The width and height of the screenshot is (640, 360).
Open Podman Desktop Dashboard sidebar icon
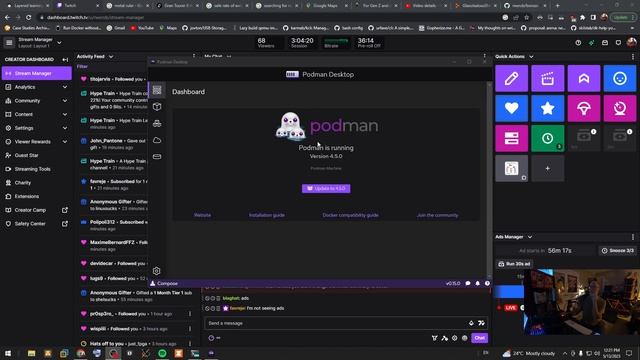pos(157,90)
